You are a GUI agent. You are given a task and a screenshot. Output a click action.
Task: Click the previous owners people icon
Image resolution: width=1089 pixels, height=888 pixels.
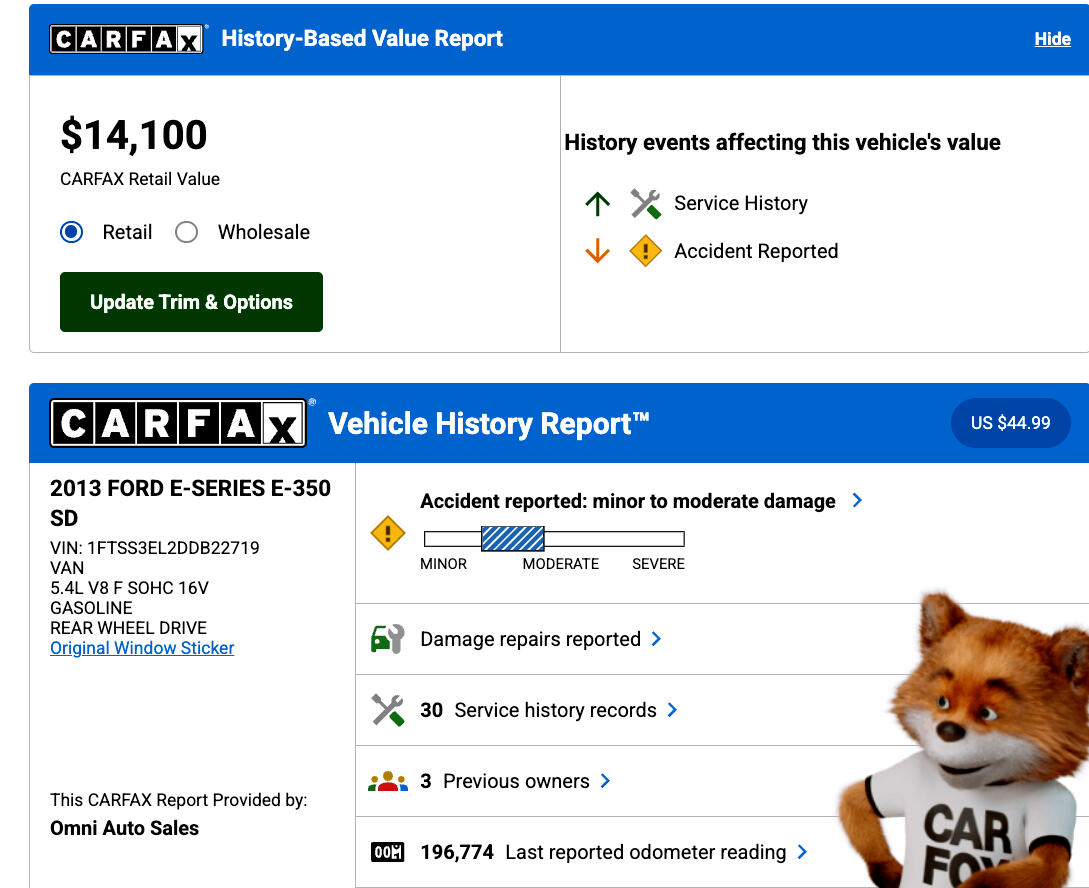click(x=387, y=782)
